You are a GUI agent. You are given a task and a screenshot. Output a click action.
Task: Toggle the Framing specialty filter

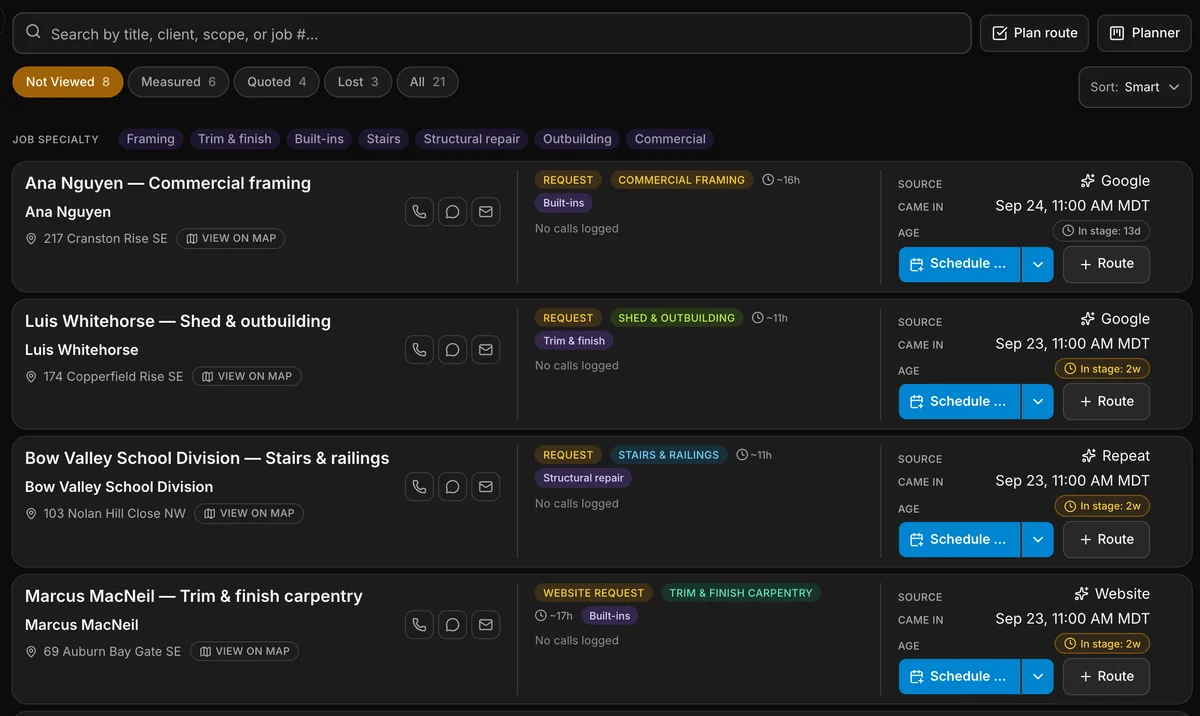point(151,139)
